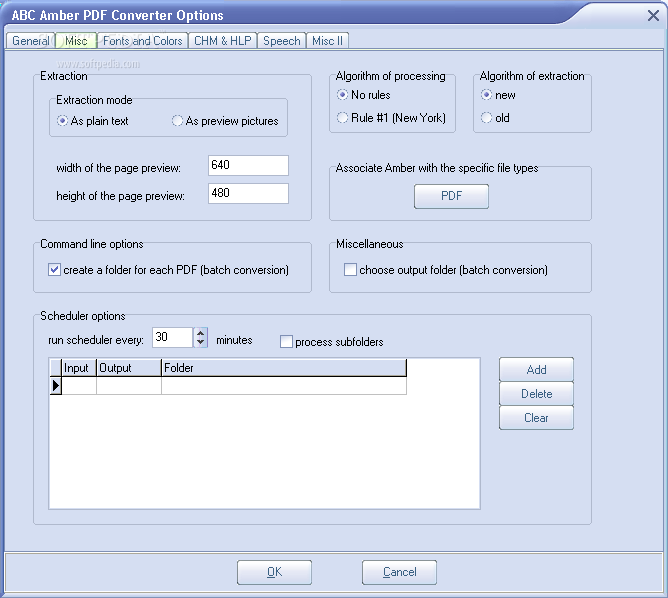Click the scheduler minutes field showing 30
This screenshot has height=598, width=668.
click(173, 337)
